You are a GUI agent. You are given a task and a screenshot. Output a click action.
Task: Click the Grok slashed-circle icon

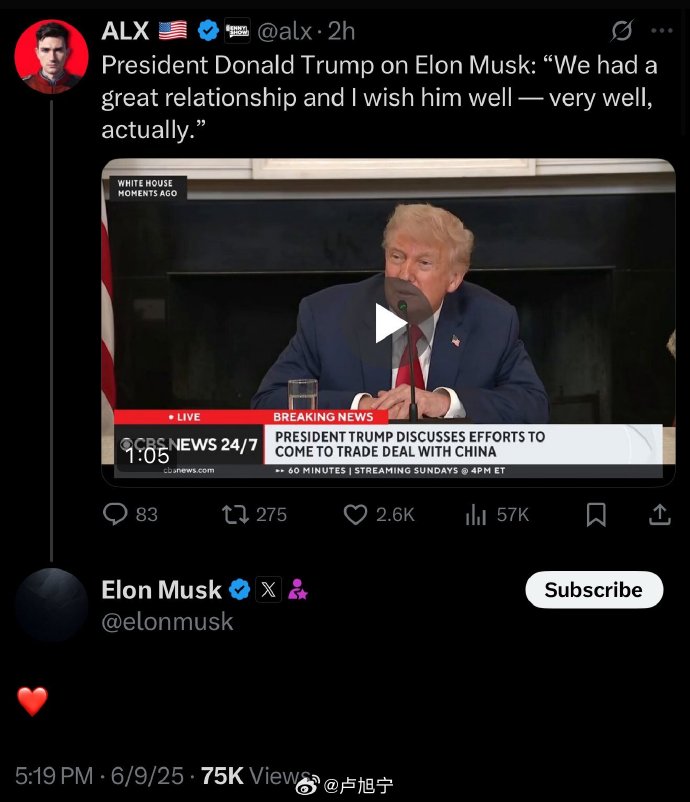pyautogui.click(x=621, y=32)
